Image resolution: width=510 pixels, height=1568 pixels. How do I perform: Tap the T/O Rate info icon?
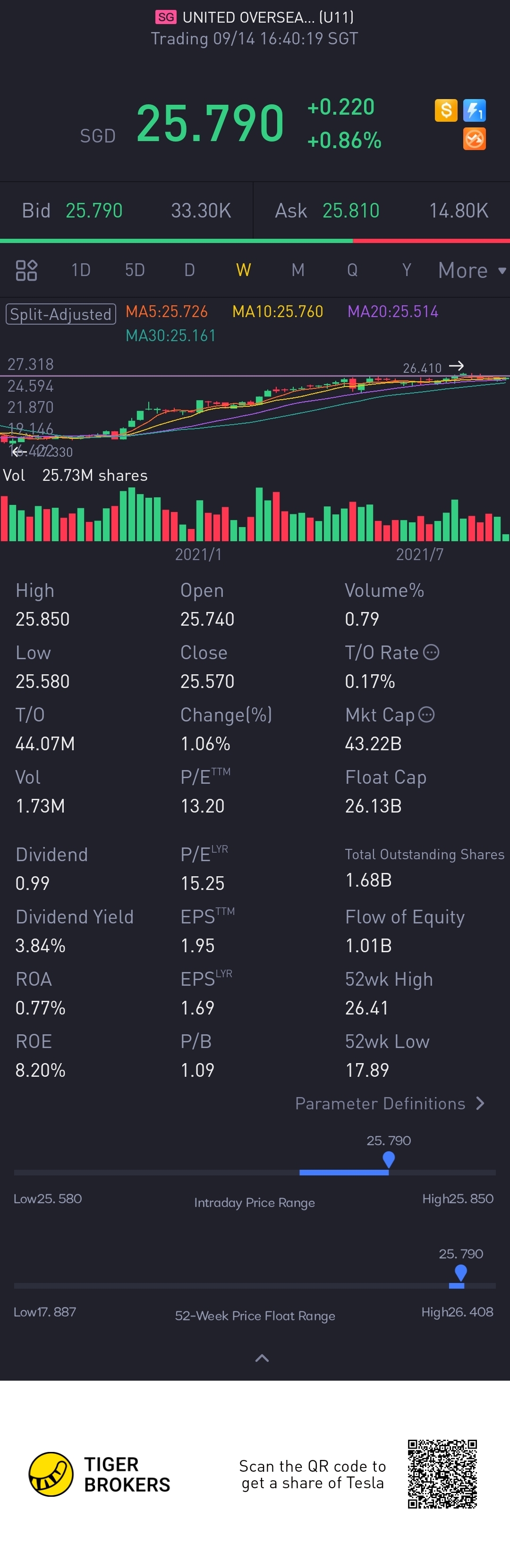point(431,653)
